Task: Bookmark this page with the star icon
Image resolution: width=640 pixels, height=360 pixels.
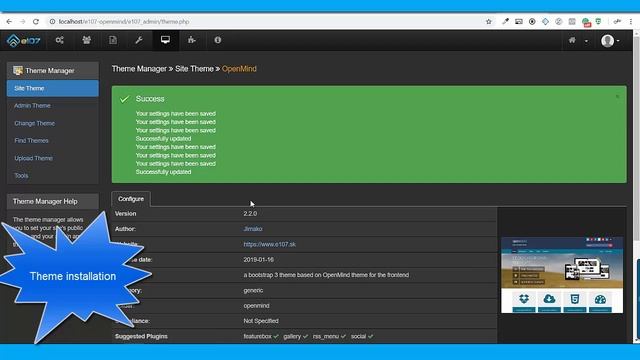Action: pyautogui.click(x=489, y=22)
